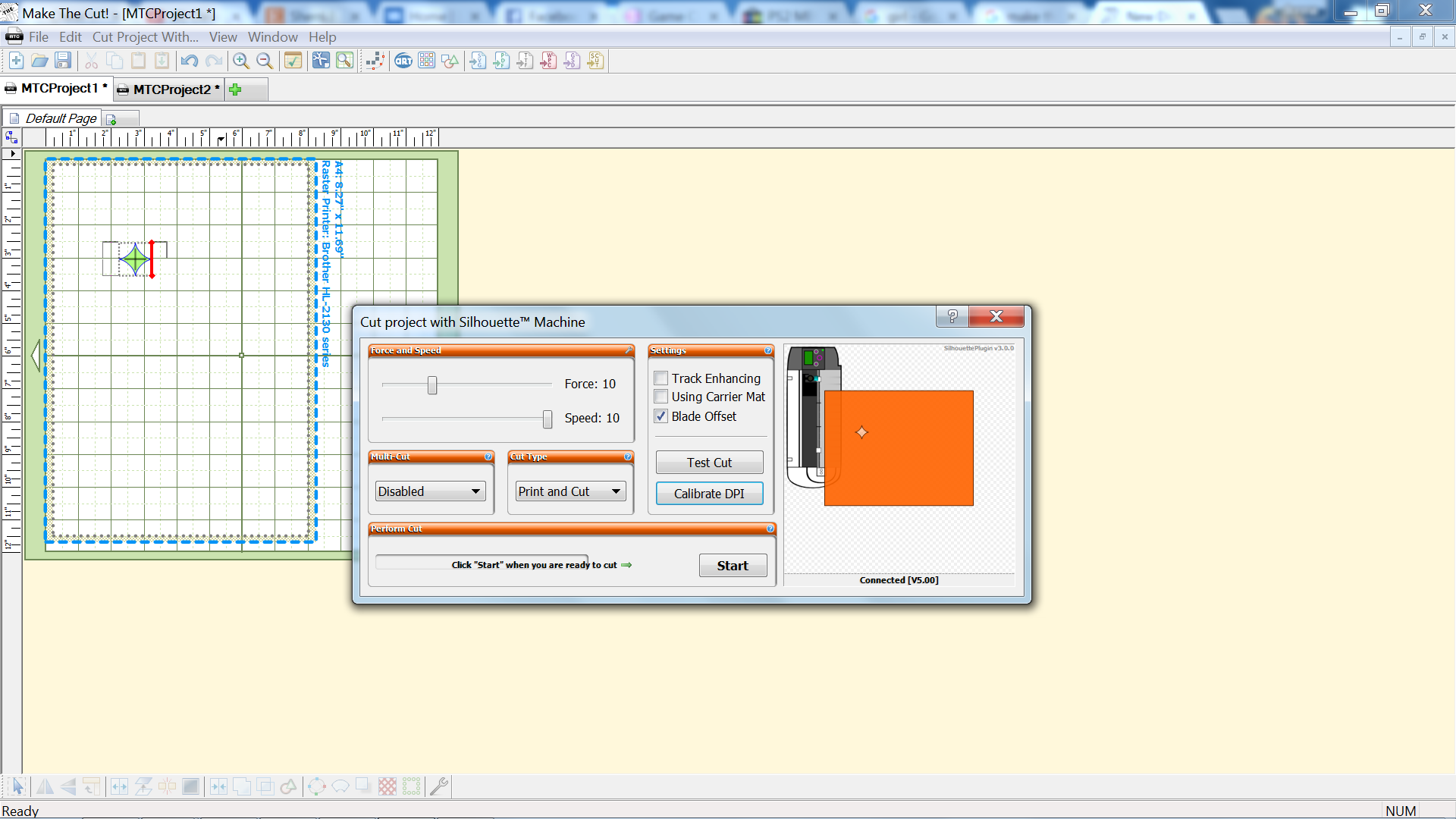Click the Calibrate DPI button
The width and height of the screenshot is (1456, 819).
tap(709, 494)
